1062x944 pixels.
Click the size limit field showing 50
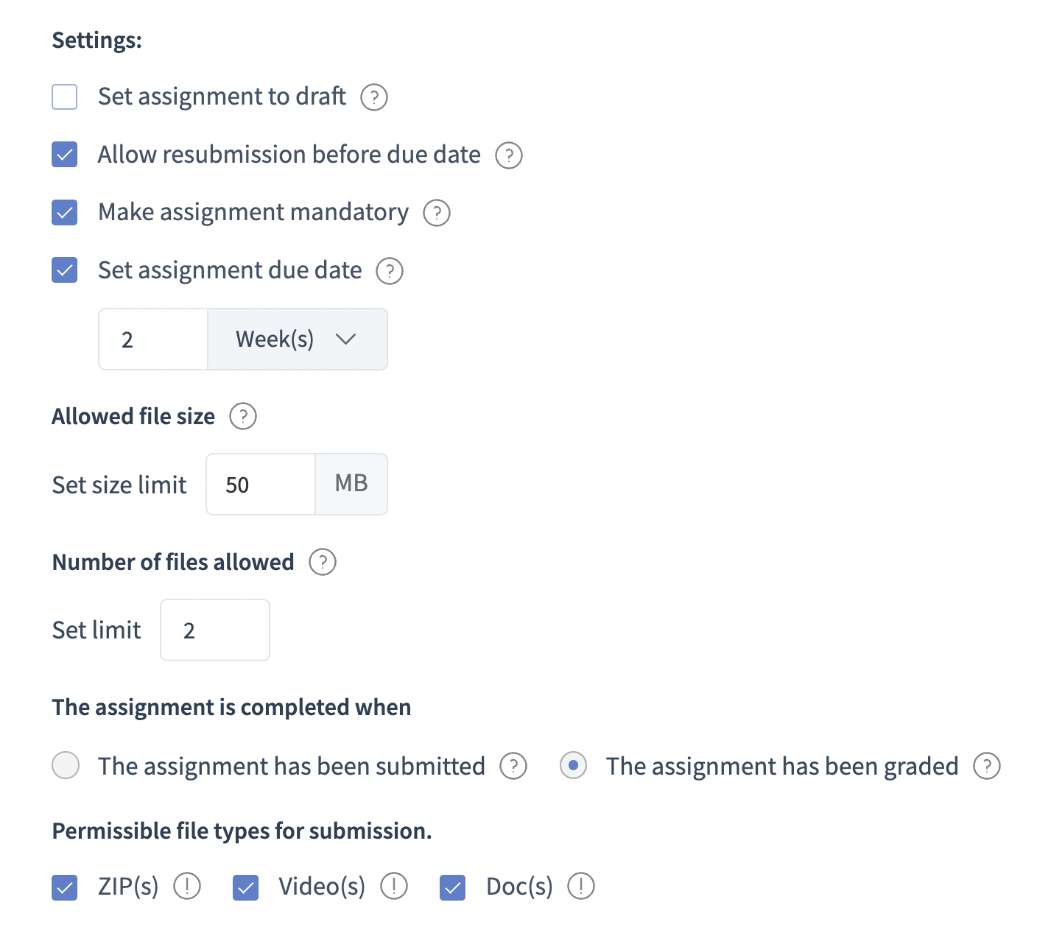(x=258, y=484)
